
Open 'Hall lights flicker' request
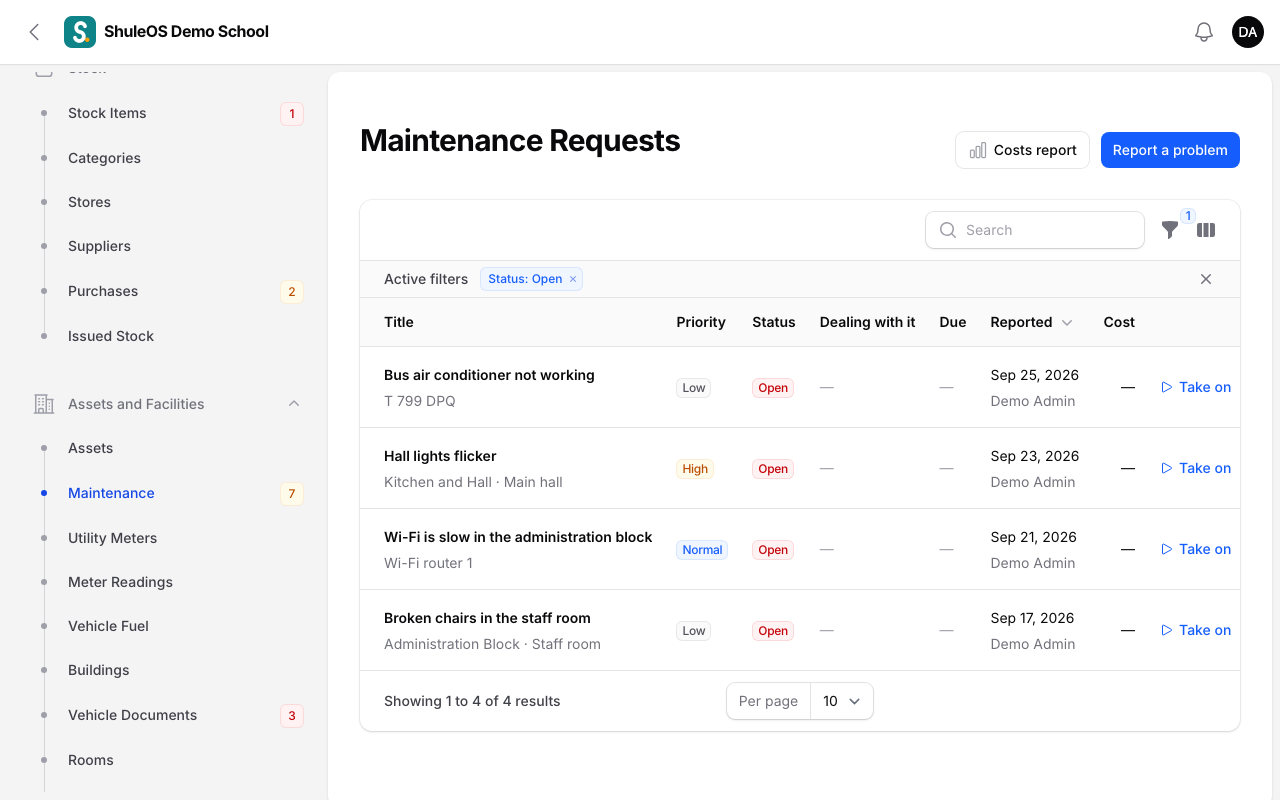pos(440,456)
